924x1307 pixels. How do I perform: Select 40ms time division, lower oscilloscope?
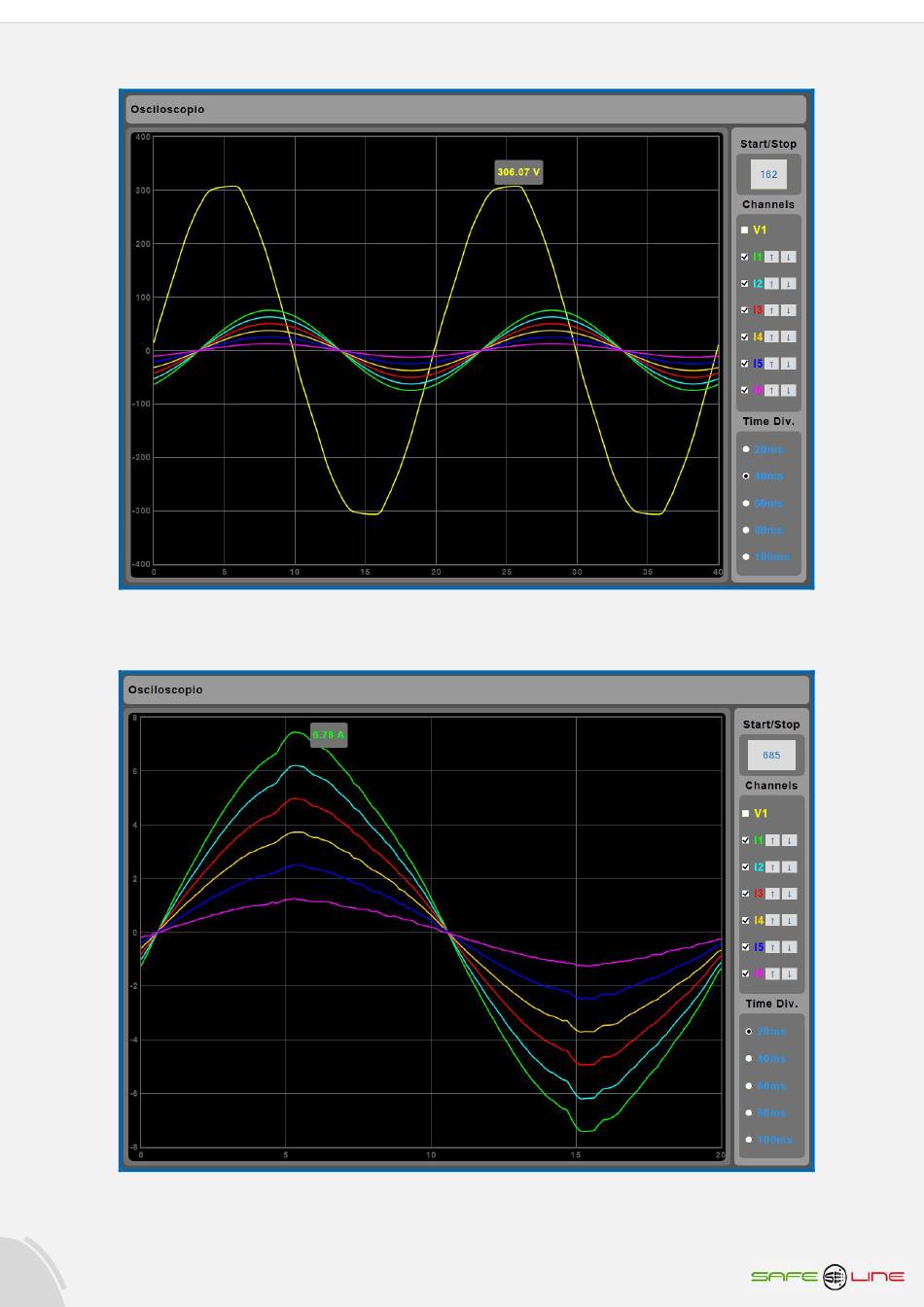coord(749,1059)
